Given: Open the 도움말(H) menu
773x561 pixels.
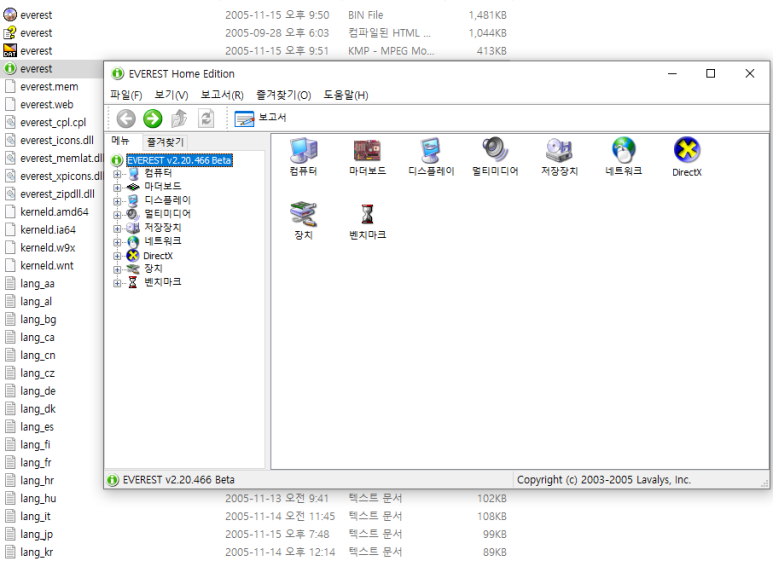Looking at the screenshot, I should tap(346, 95).
